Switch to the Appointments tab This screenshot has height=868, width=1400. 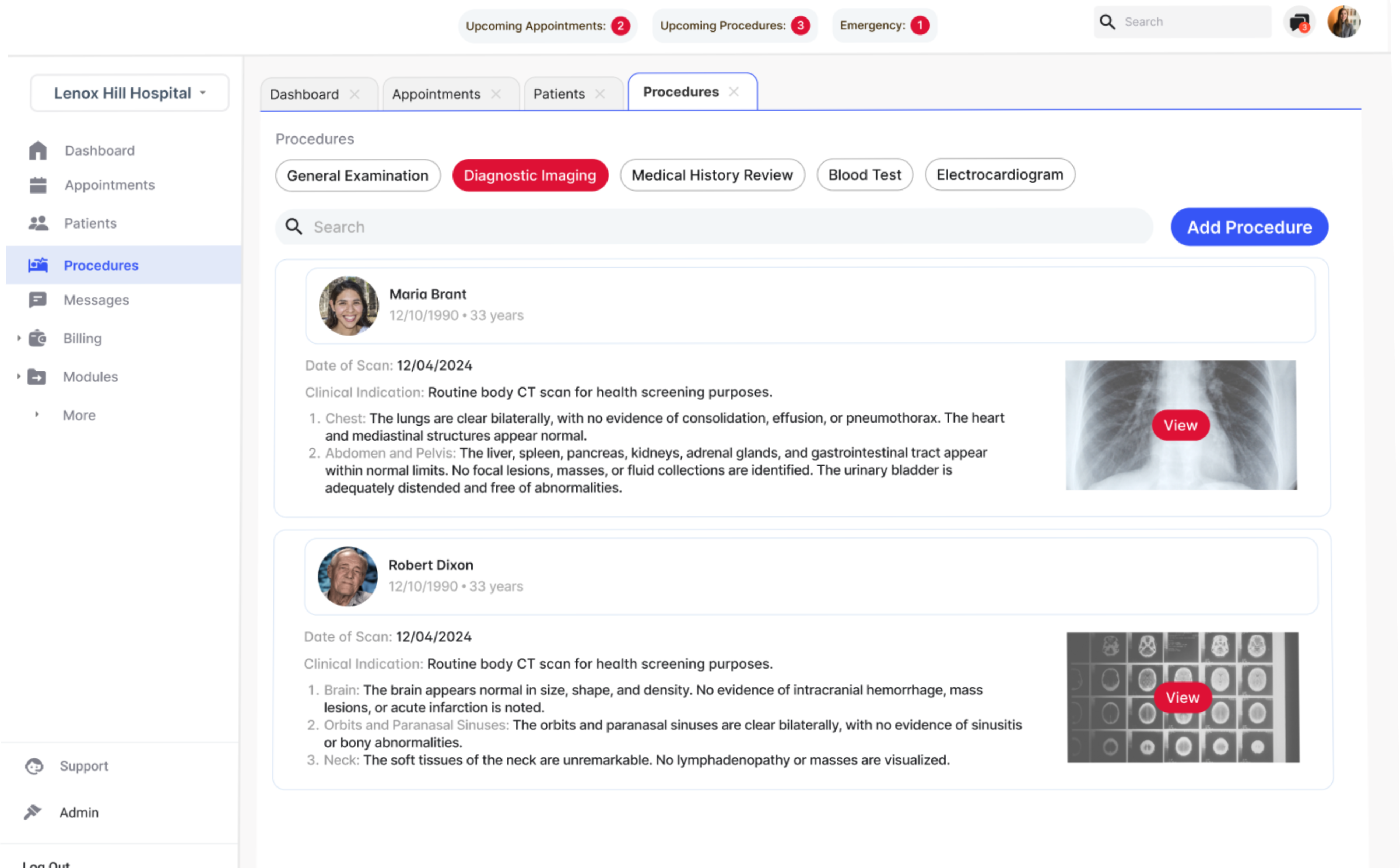(x=436, y=94)
